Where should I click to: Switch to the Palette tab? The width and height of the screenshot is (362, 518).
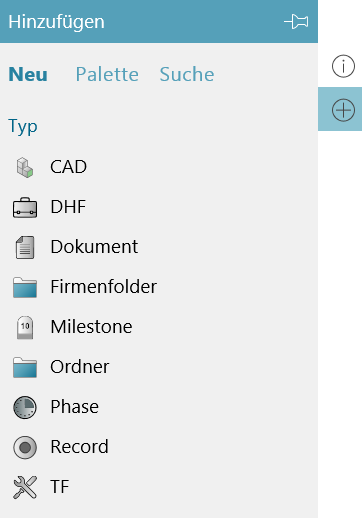107,74
